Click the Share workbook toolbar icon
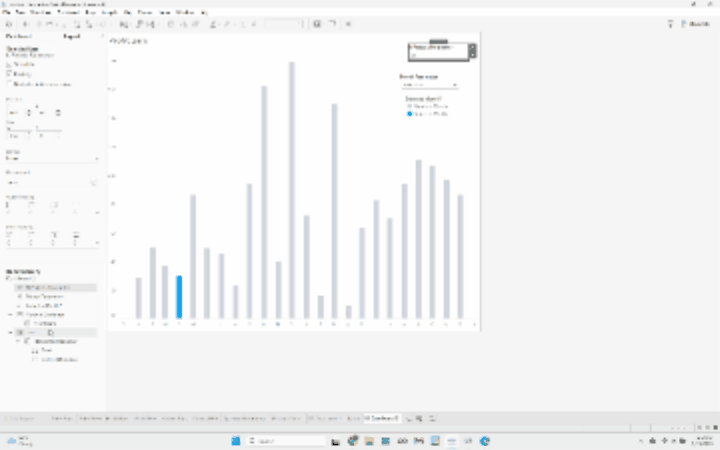Image resolution: width=720 pixels, height=450 pixels. 349,24
